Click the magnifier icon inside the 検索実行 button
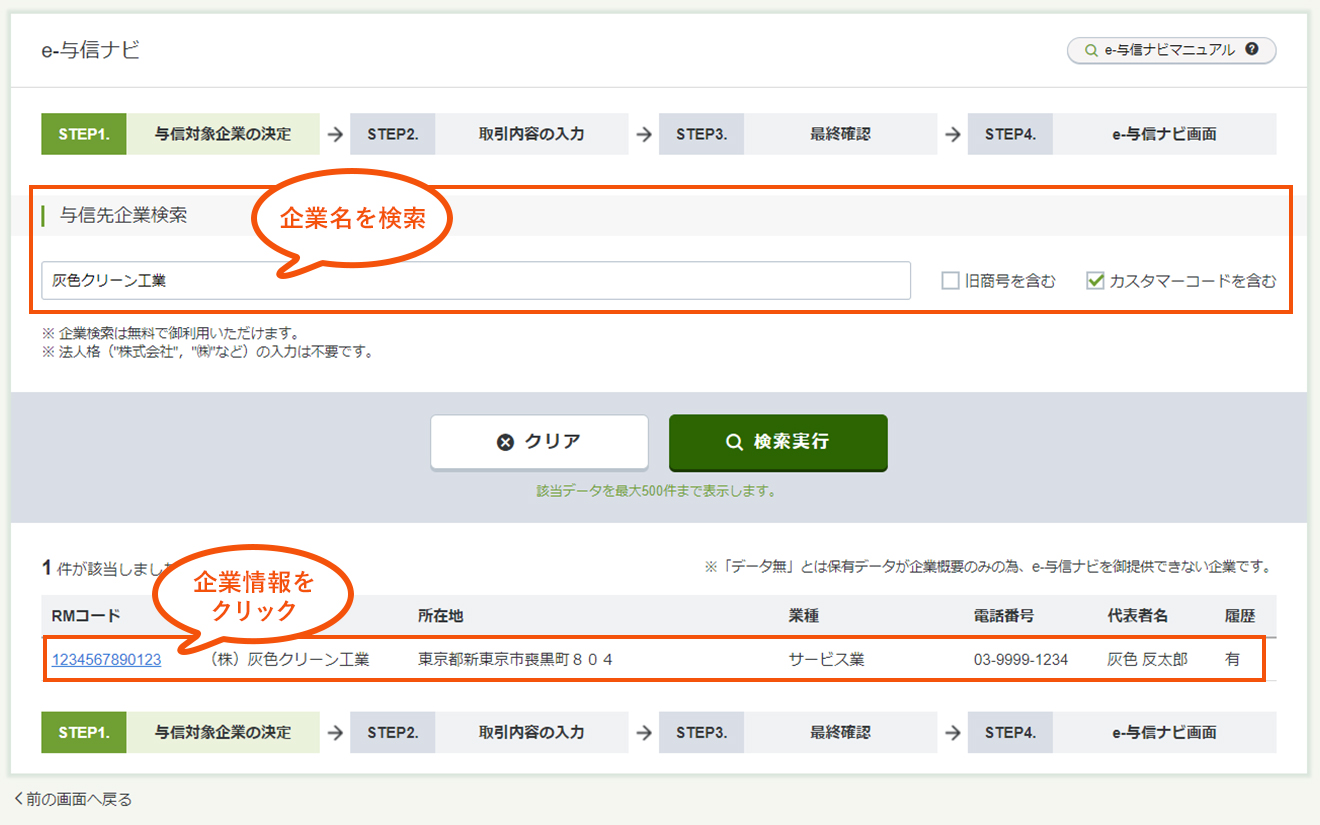This screenshot has width=1320, height=825. tap(735, 443)
